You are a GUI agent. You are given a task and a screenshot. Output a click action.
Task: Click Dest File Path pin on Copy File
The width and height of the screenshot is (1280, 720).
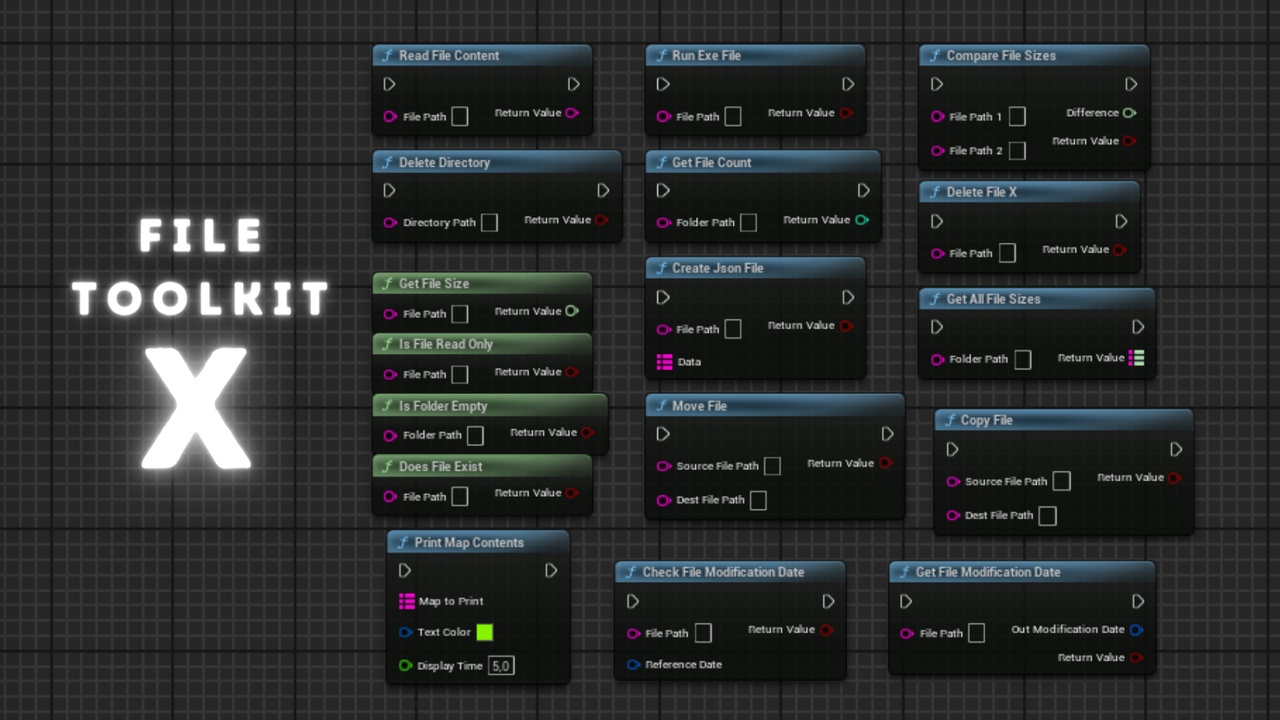953,516
